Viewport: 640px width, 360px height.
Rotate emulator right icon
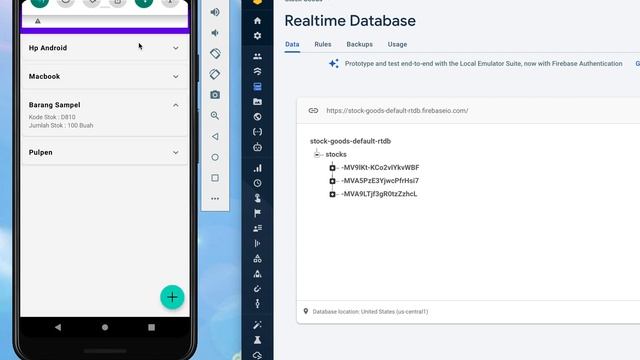215,74
